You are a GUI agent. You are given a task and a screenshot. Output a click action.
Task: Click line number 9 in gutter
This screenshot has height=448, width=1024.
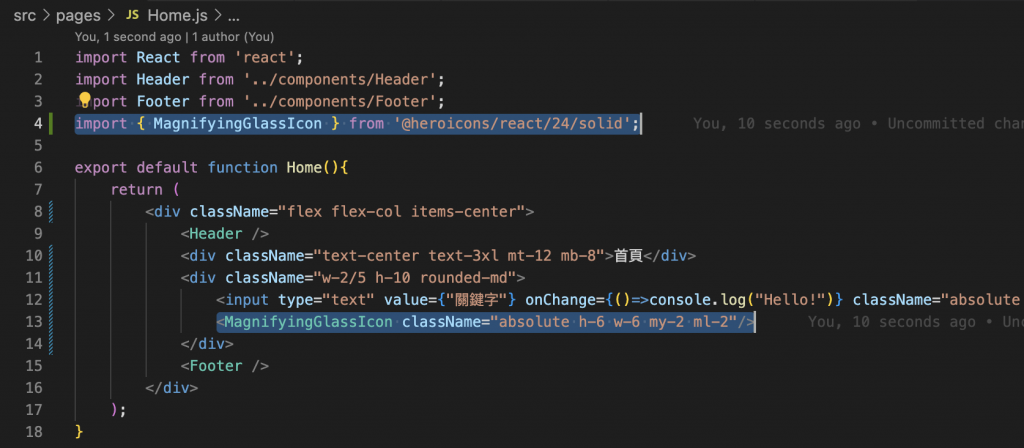point(38,233)
